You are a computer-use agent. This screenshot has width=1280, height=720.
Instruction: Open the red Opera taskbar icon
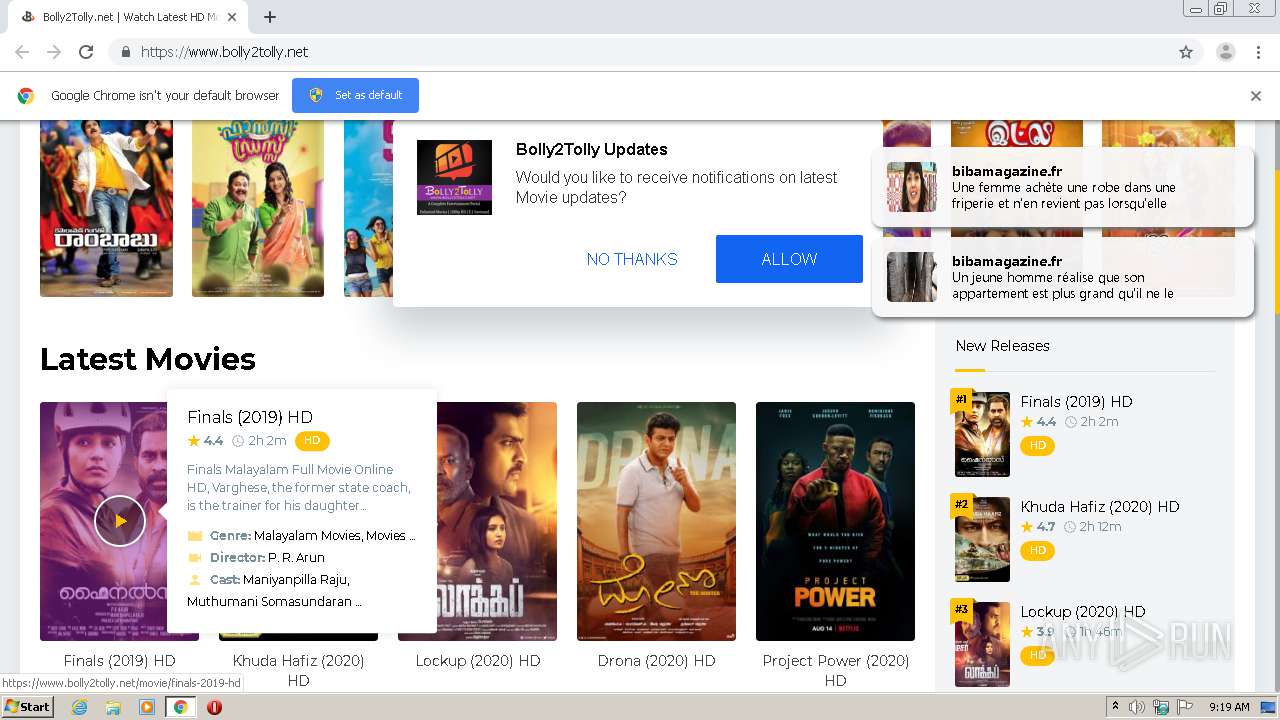pos(214,707)
